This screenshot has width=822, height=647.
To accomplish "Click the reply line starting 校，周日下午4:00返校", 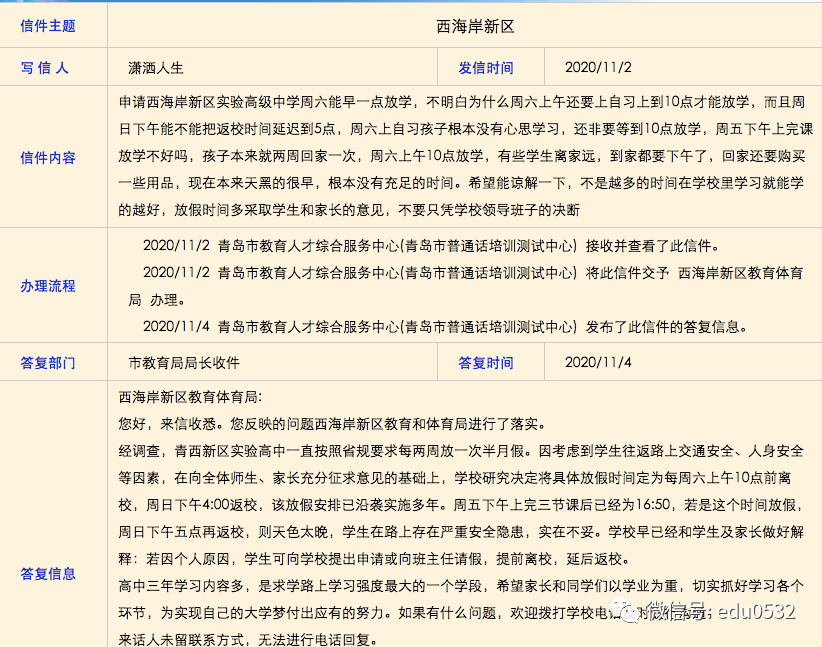I will (461, 505).
